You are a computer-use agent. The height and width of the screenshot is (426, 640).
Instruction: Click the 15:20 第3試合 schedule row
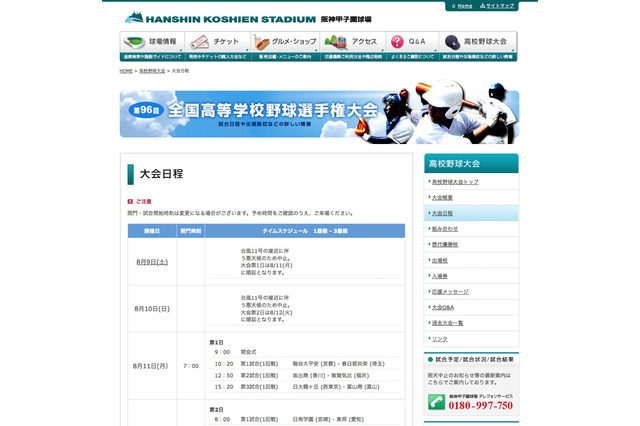click(x=304, y=387)
